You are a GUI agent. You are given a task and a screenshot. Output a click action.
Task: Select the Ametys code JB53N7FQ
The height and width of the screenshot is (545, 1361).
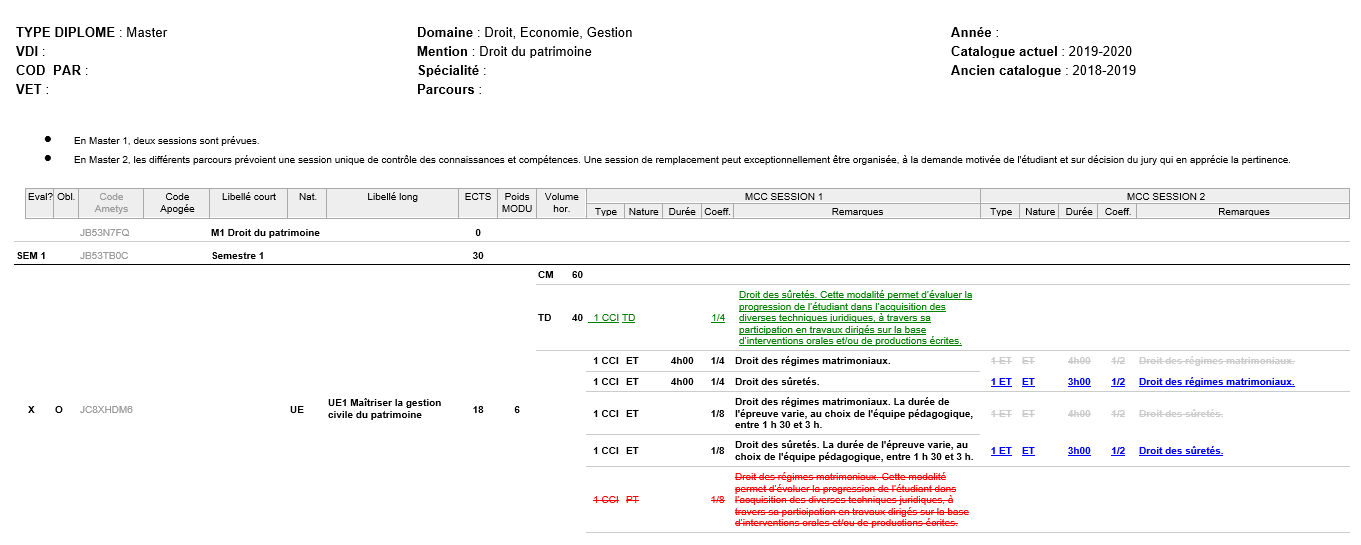104,233
